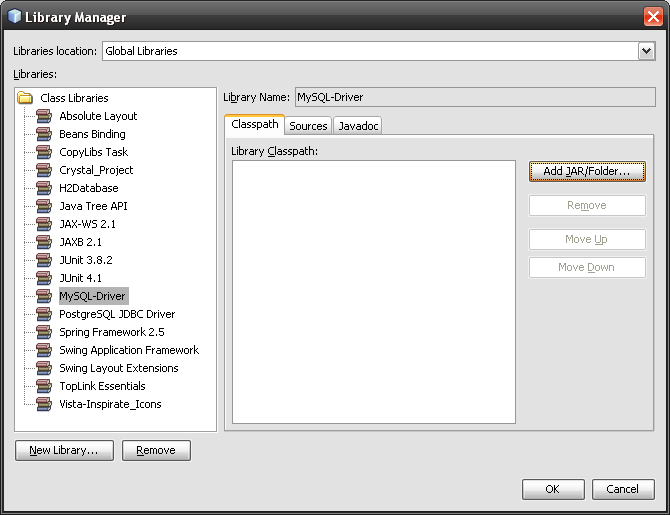
Task: Click the library icon next to H2Database
Action: pos(44,188)
